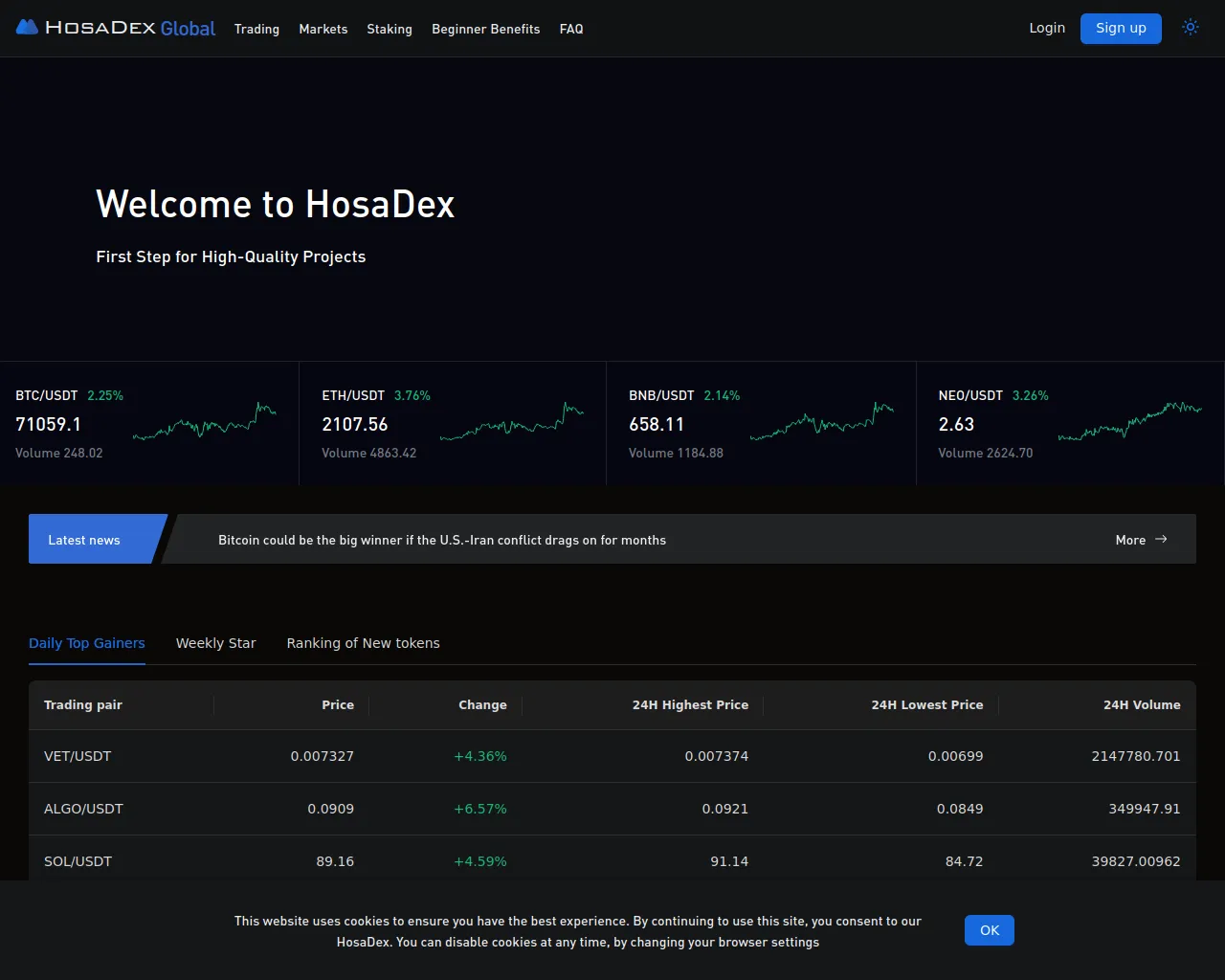Click the Sign up button
The image size is (1225, 980).
pos(1121,29)
